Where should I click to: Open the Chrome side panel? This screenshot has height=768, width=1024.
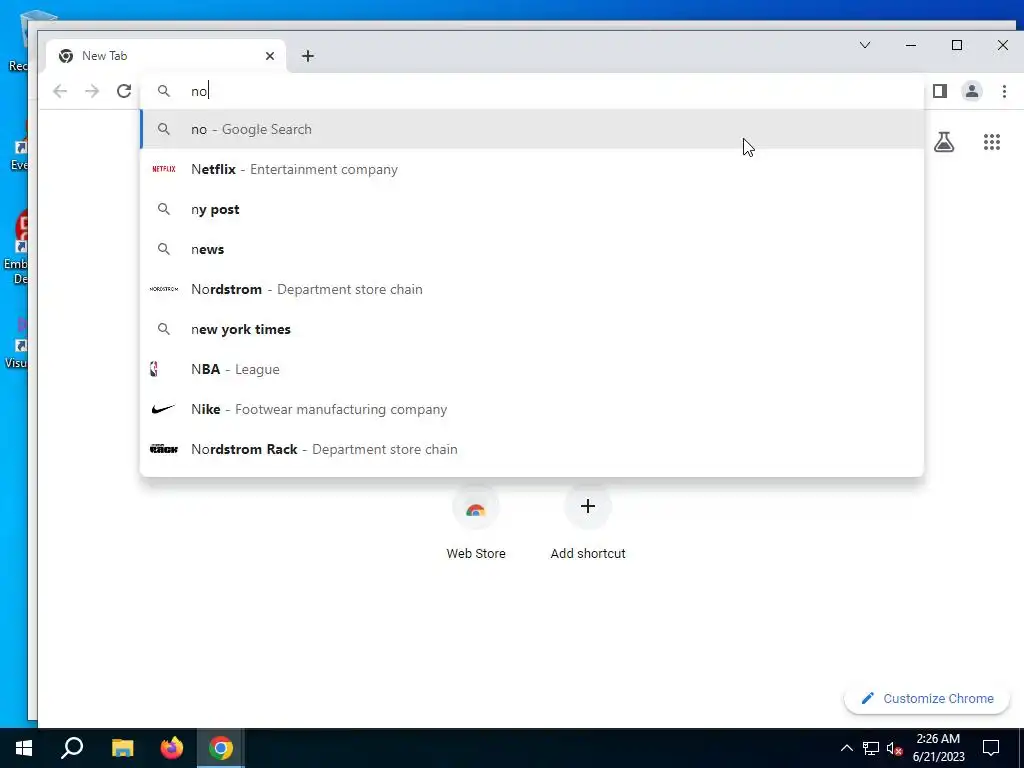[940, 91]
